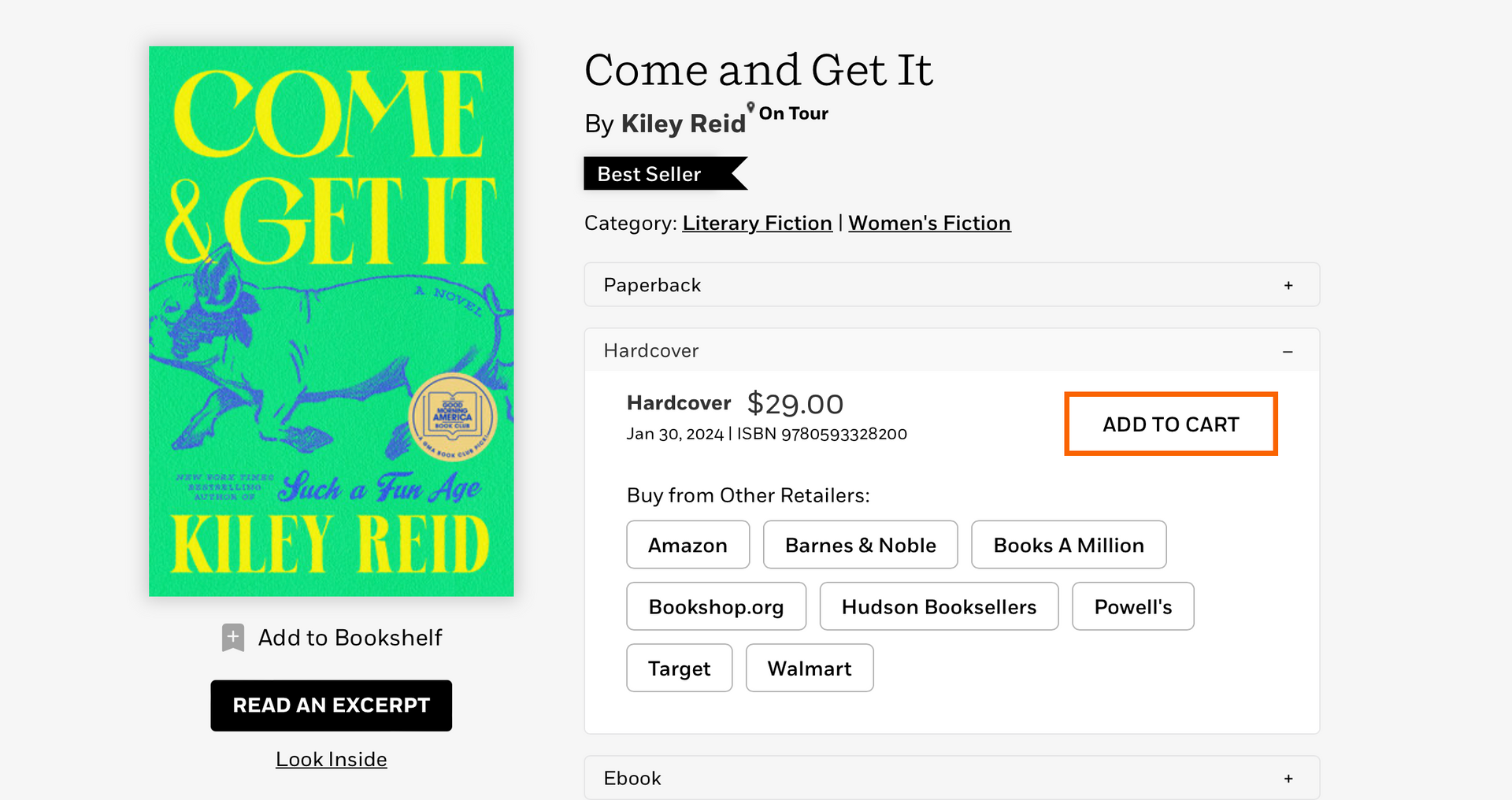Screen dimensions: 1512x800
Task: Buy from Amazon retailer button
Action: (x=687, y=545)
